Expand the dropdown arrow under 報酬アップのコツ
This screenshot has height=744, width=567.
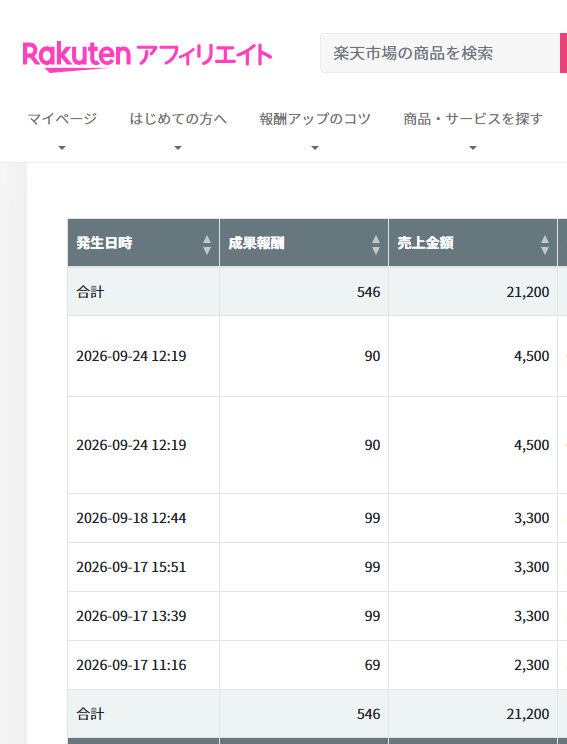[315, 148]
